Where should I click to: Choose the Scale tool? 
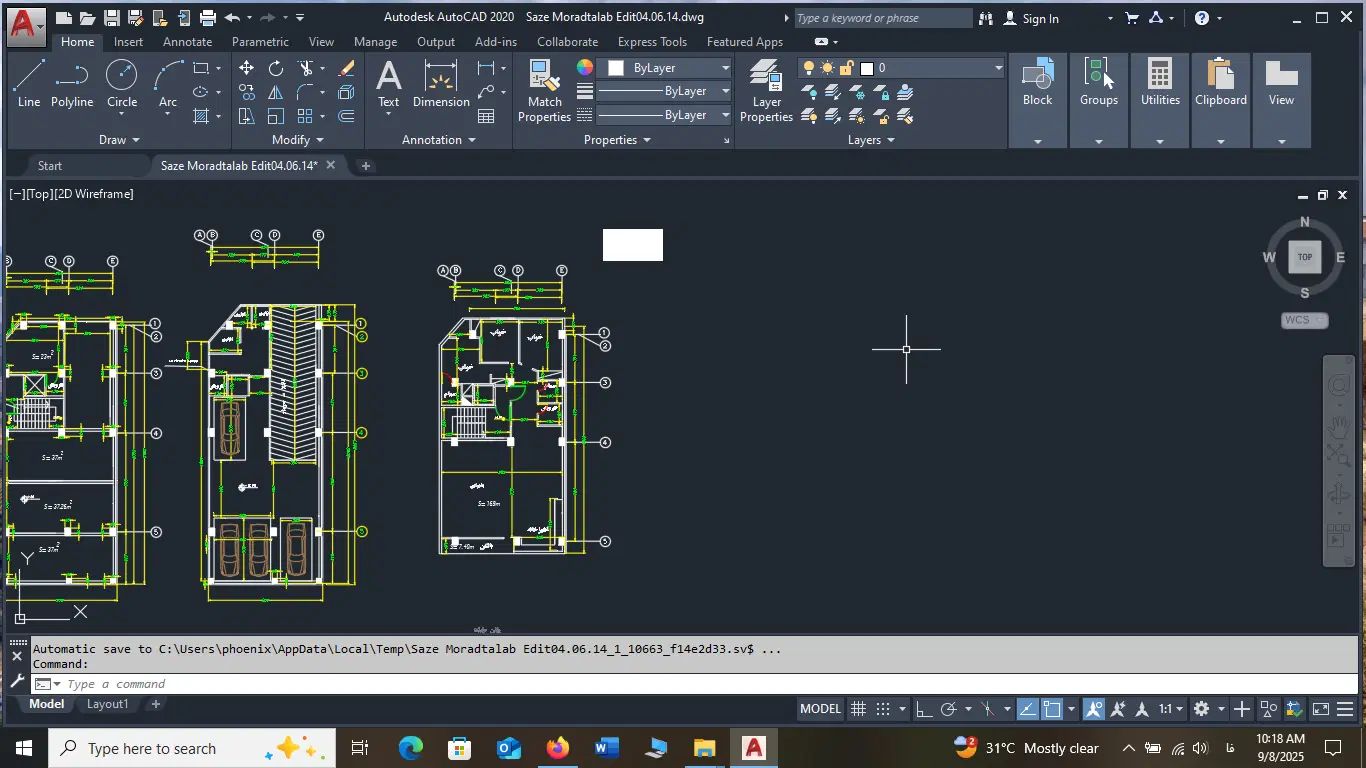(x=275, y=116)
